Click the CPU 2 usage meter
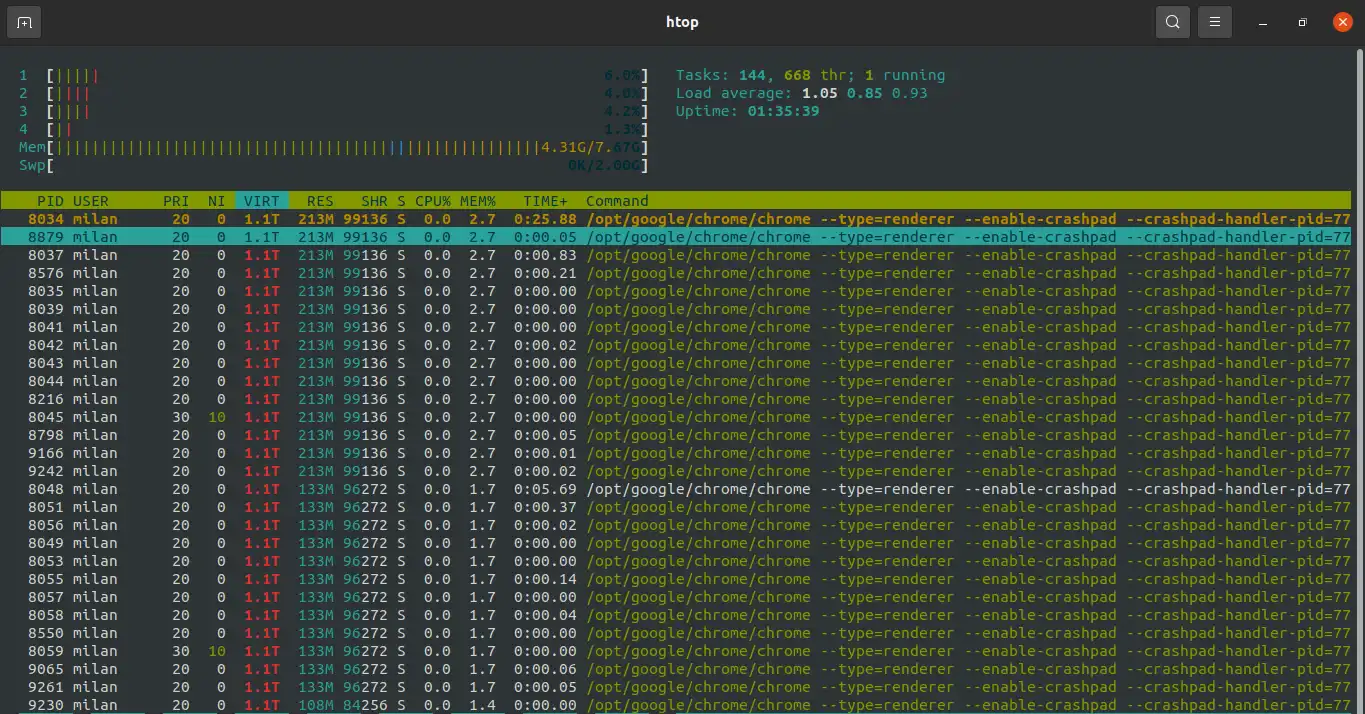The height and width of the screenshot is (714, 1365). (x=333, y=93)
